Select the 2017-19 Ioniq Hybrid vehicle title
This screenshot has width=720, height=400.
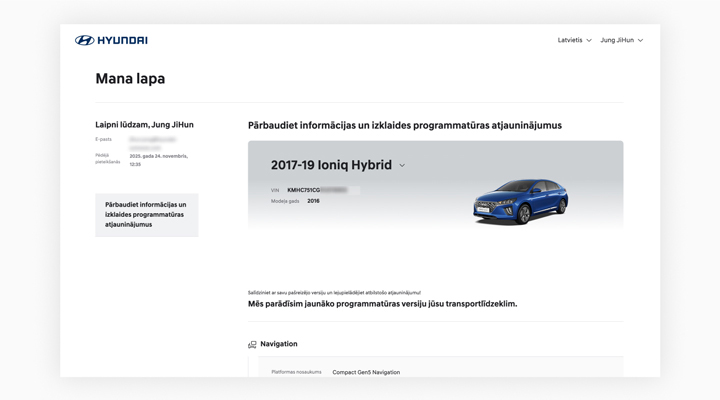click(x=331, y=165)
